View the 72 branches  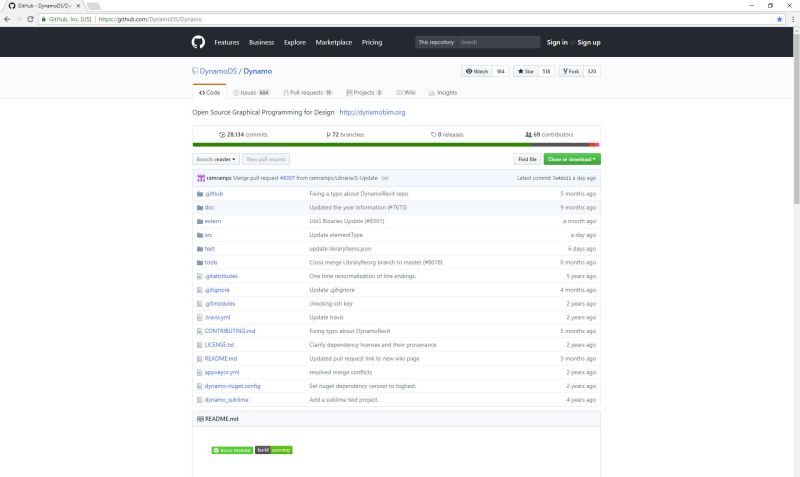pos(345,135)
